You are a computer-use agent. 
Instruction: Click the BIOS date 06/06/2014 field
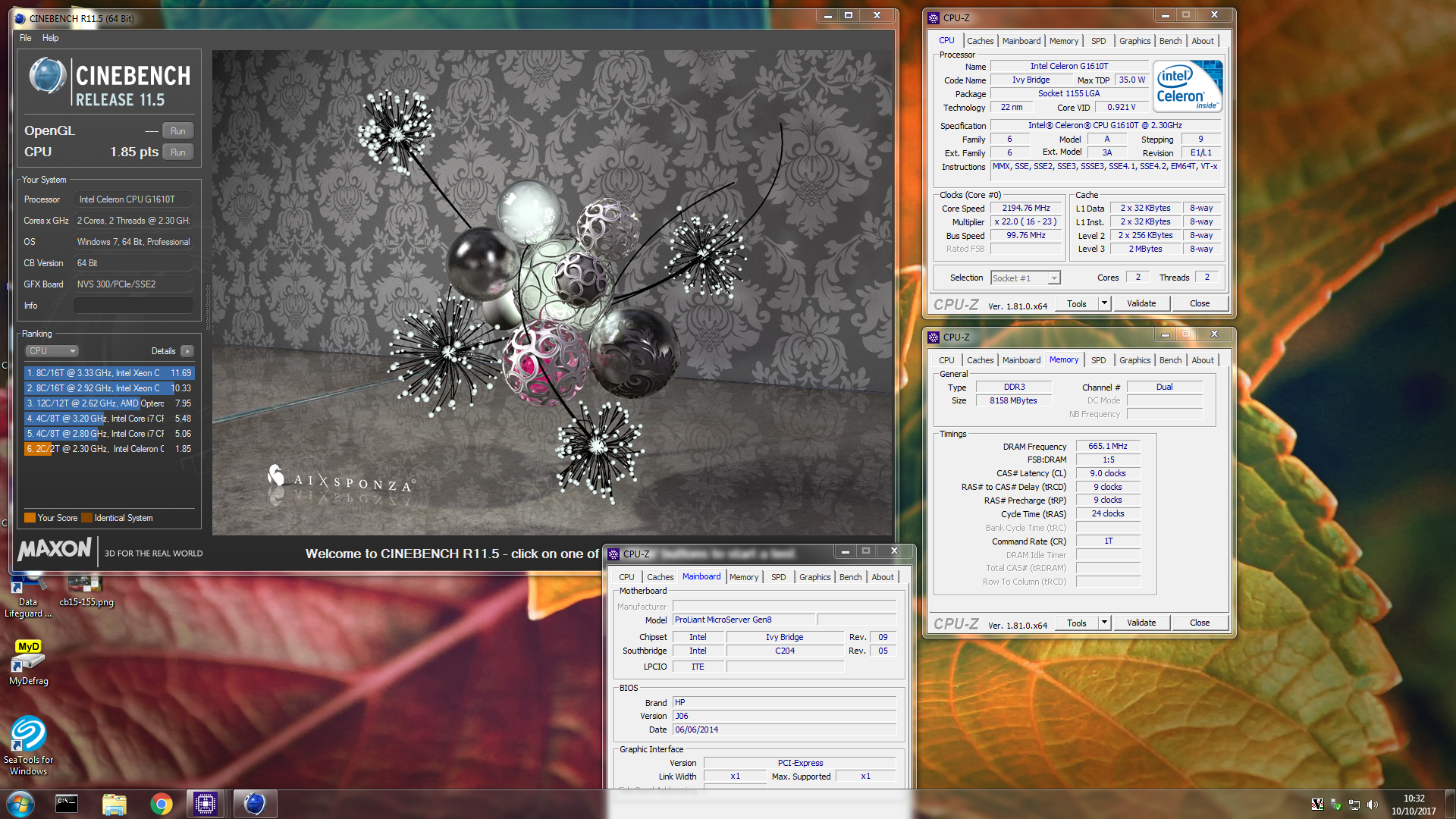[x=784, y=730]
